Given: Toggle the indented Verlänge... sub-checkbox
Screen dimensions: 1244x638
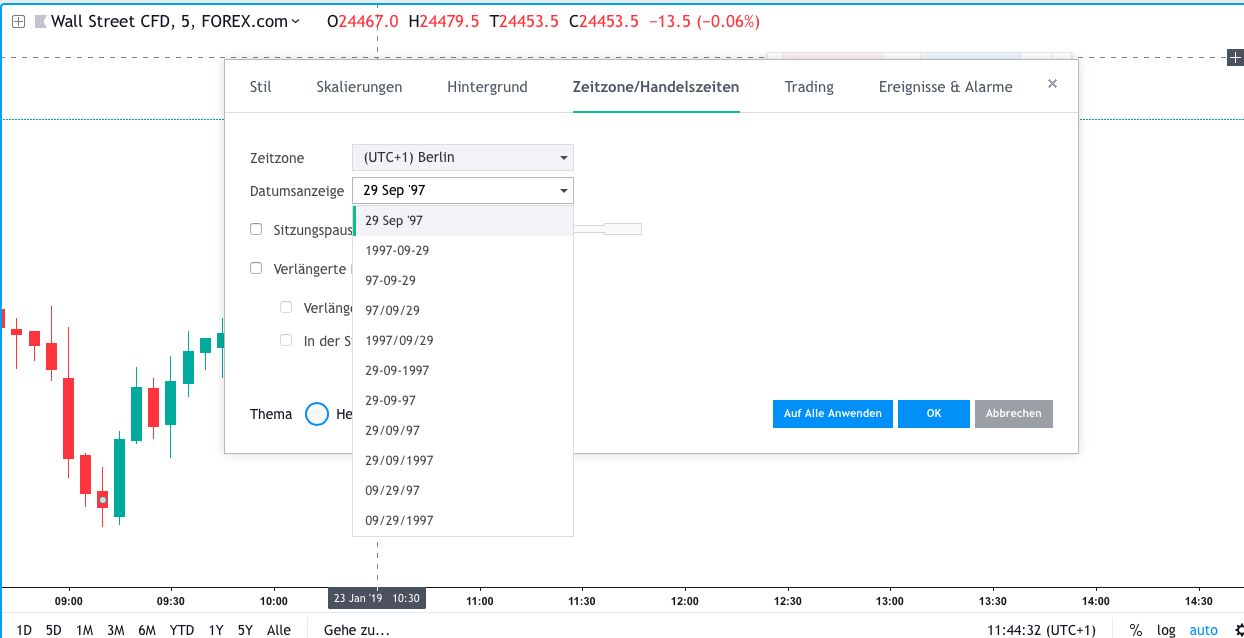Looking at the screenshot, I should pos(286,307).
